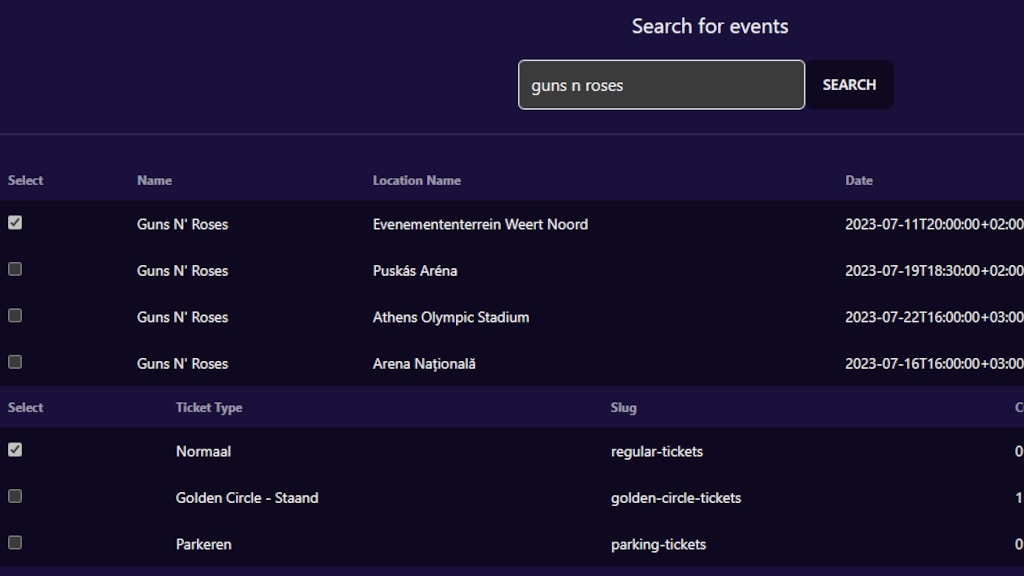Click the regular-tickets slug text

[x=657, y=452]
